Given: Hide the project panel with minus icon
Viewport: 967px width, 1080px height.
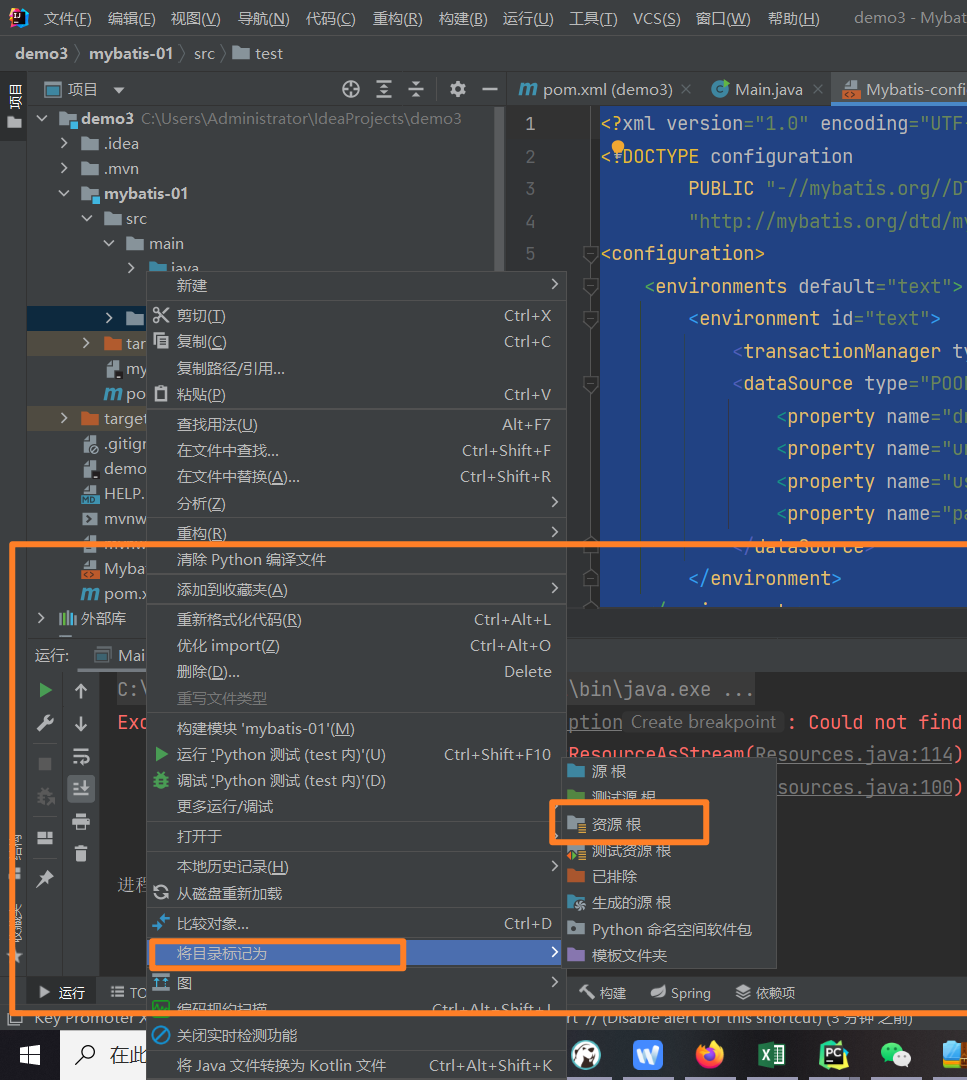Looking at the screenshot, I should tap(490, 89).
